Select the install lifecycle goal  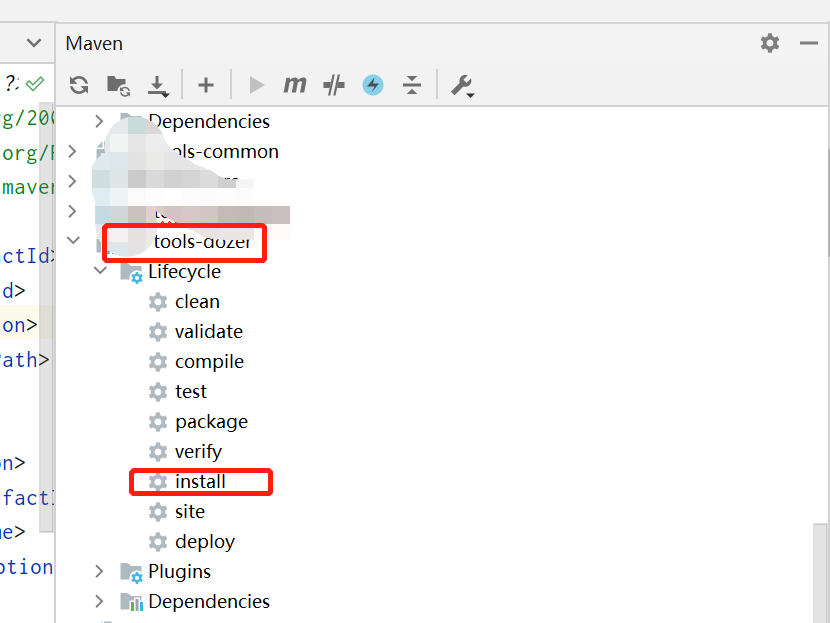200,482
